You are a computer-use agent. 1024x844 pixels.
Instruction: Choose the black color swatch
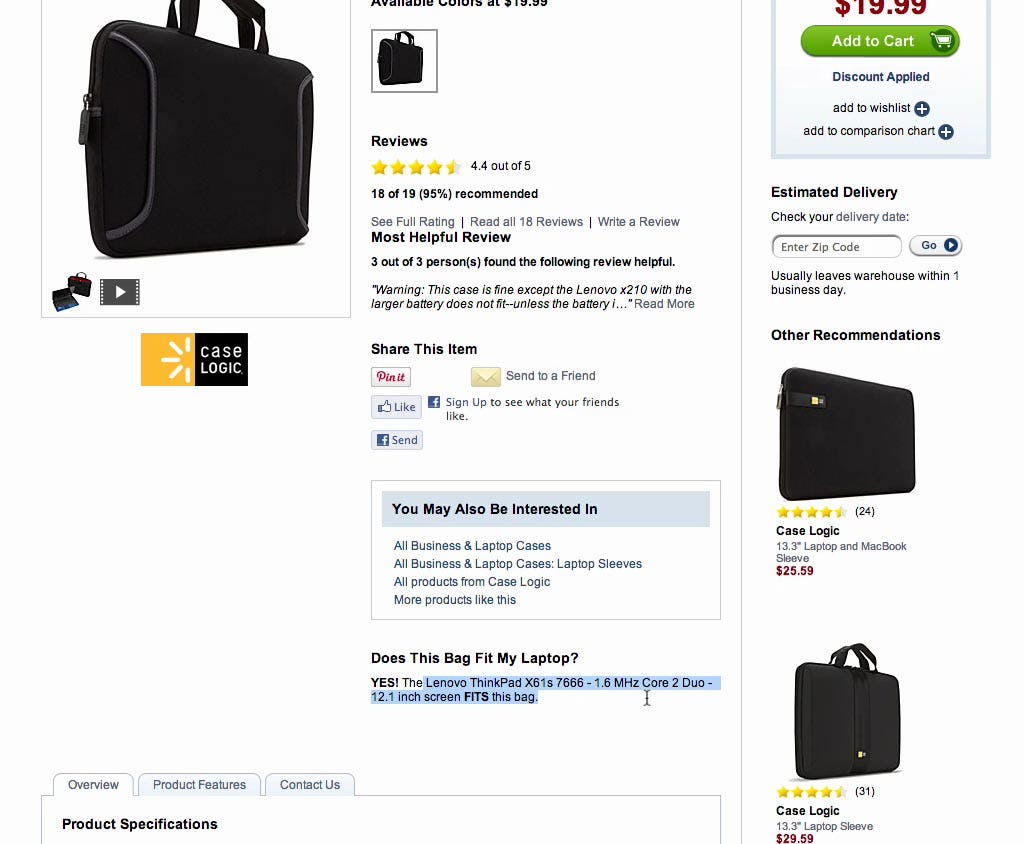[404, 61]
